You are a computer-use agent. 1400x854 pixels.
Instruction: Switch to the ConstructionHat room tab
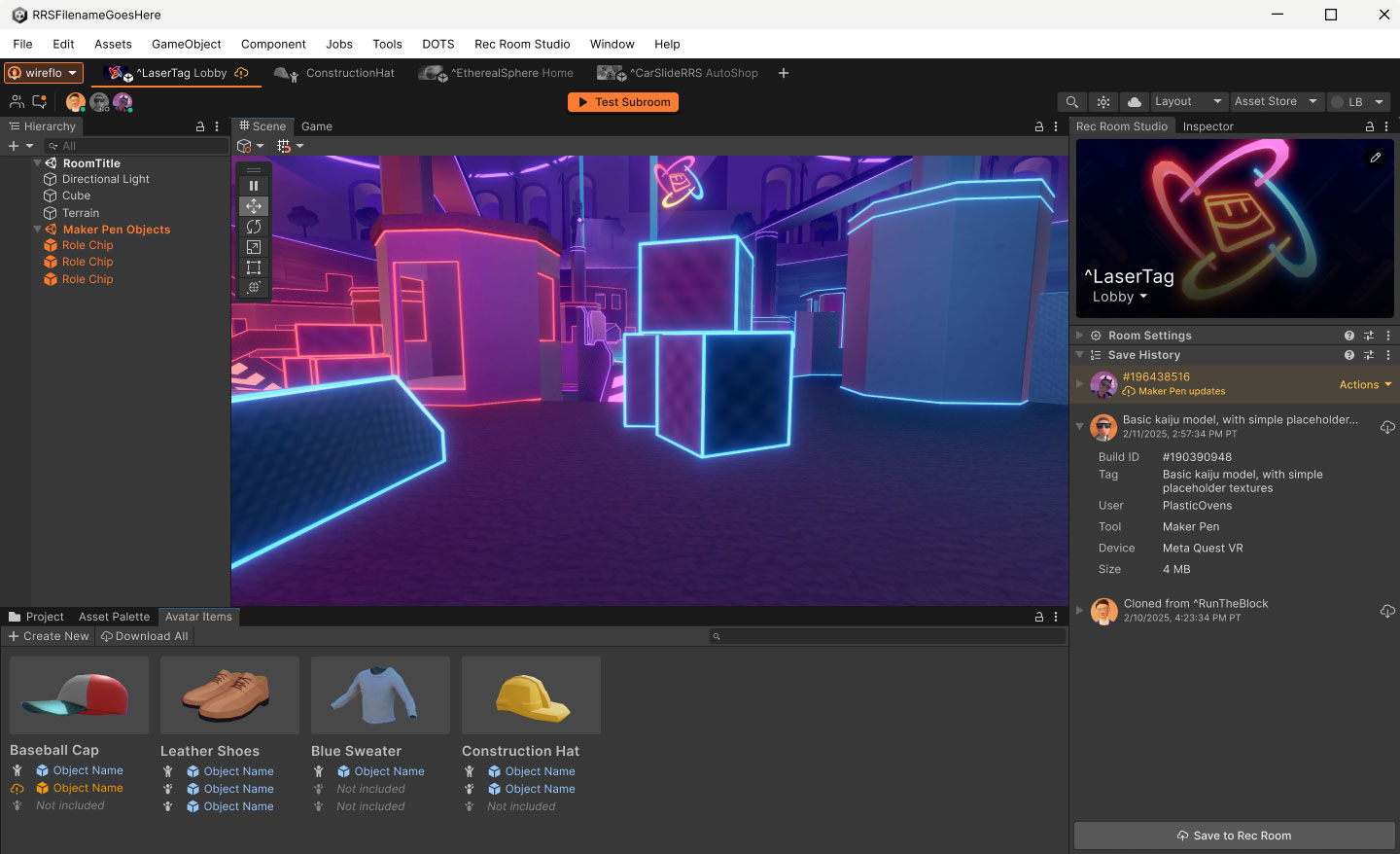tap(335, 73)
